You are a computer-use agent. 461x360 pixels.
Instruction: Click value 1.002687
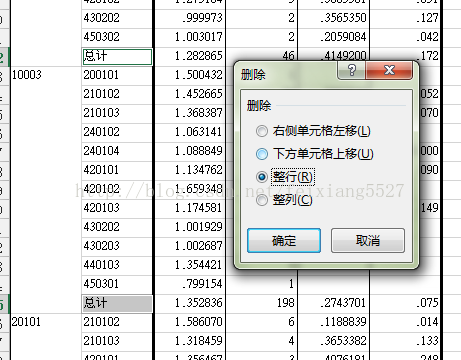[199, 246]
